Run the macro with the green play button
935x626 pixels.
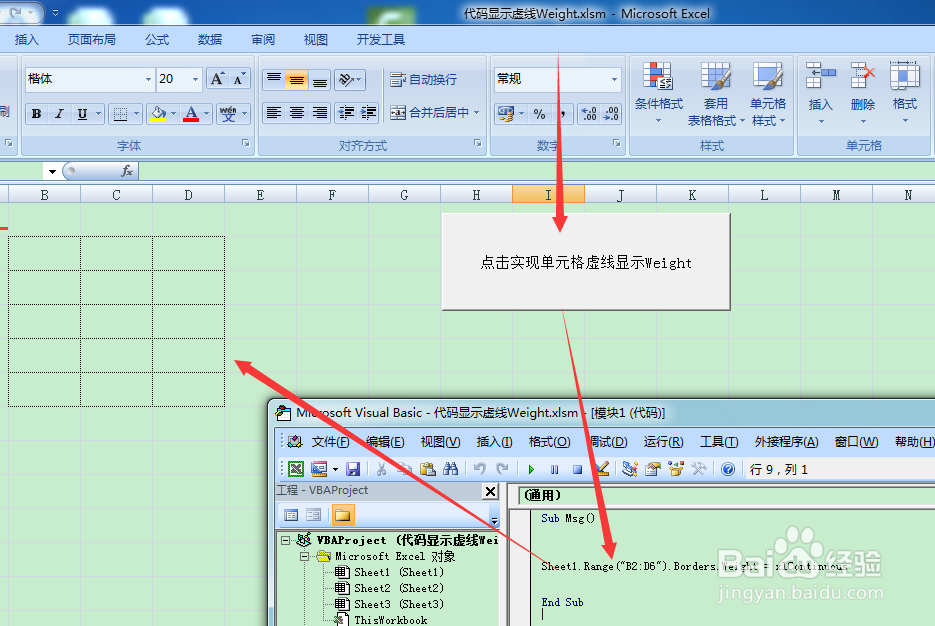pos(530,468)
